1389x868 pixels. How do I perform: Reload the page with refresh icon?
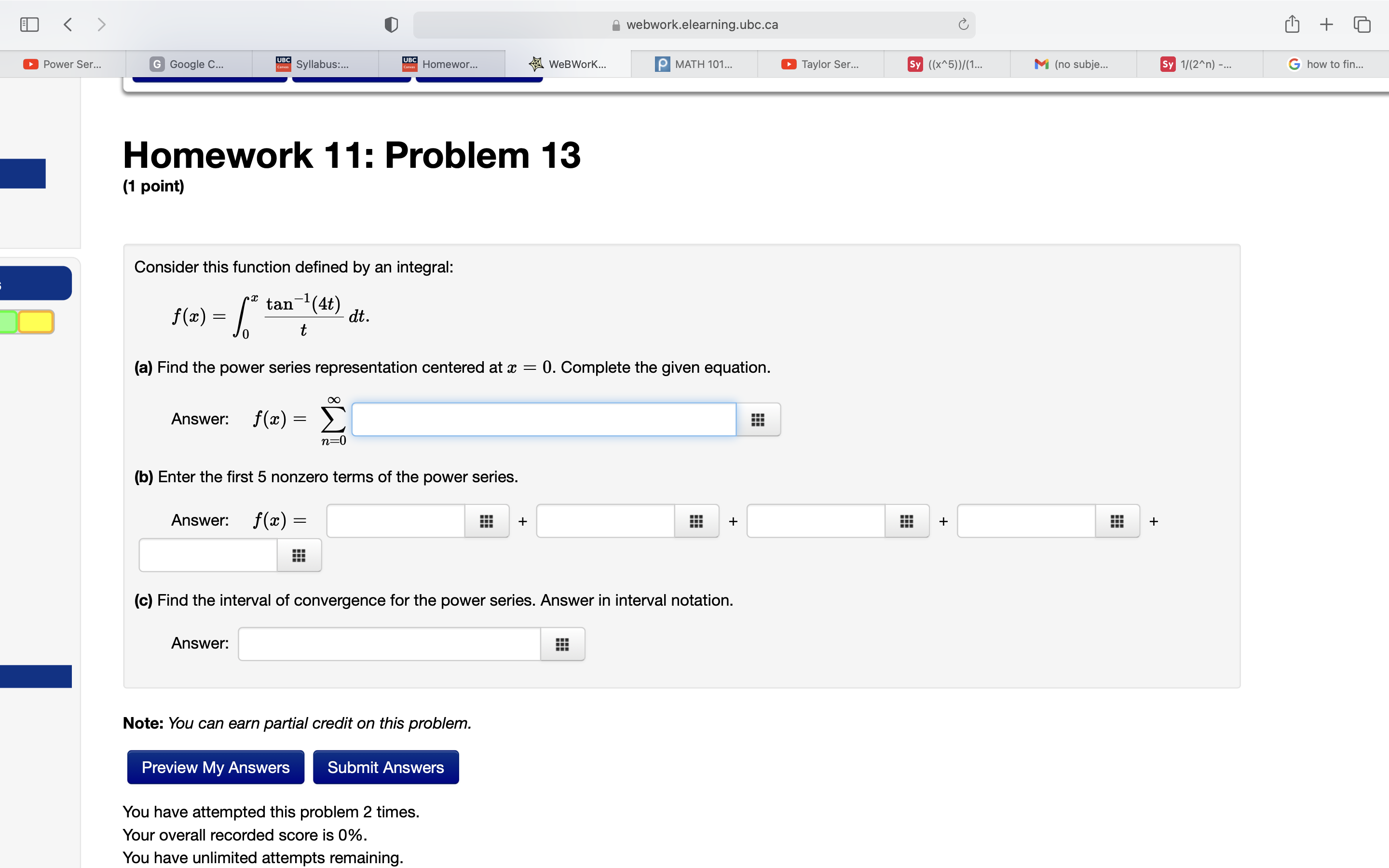click(x=963, y=25)
